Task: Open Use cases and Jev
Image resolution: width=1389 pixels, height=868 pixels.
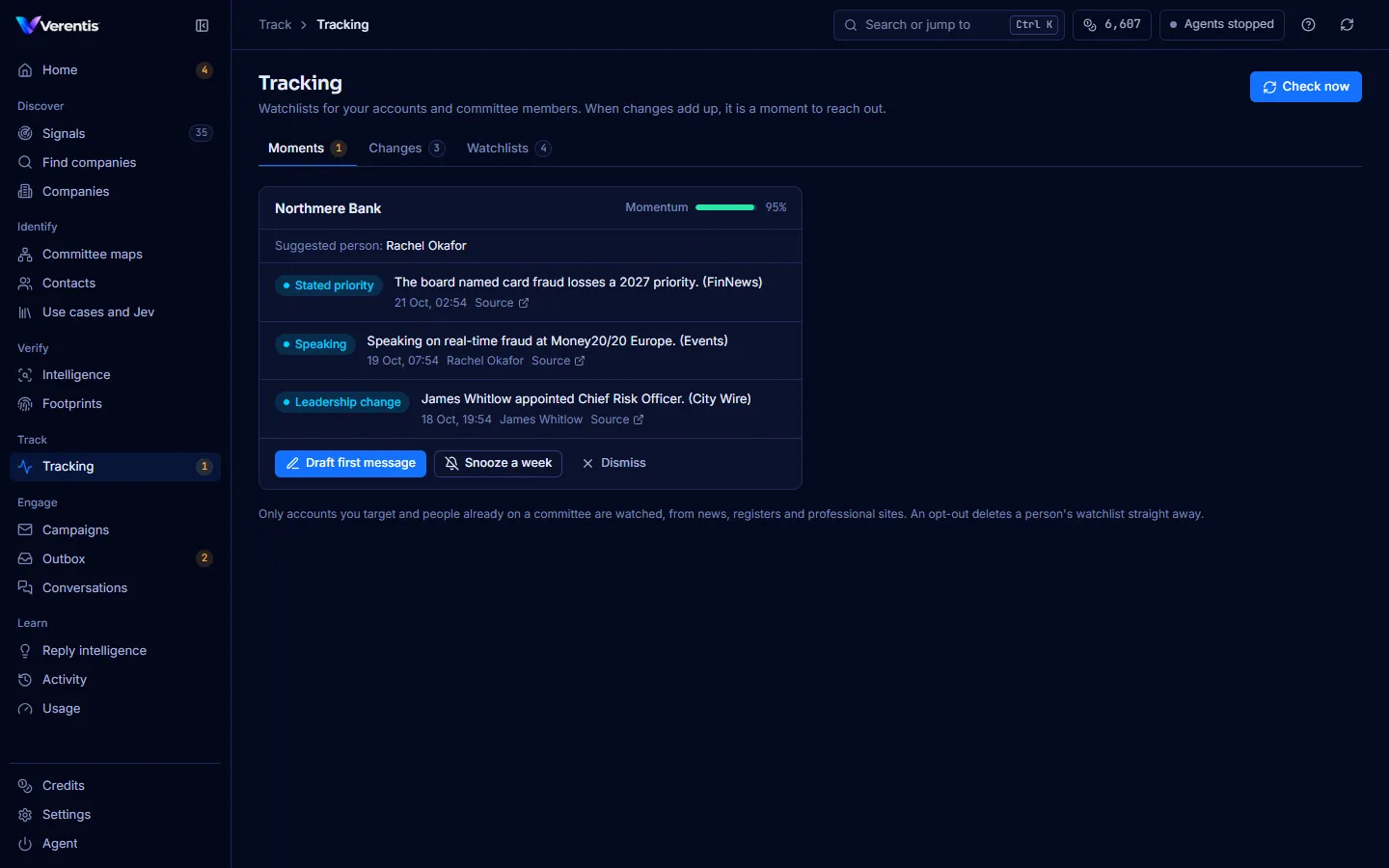Action: 115,312
